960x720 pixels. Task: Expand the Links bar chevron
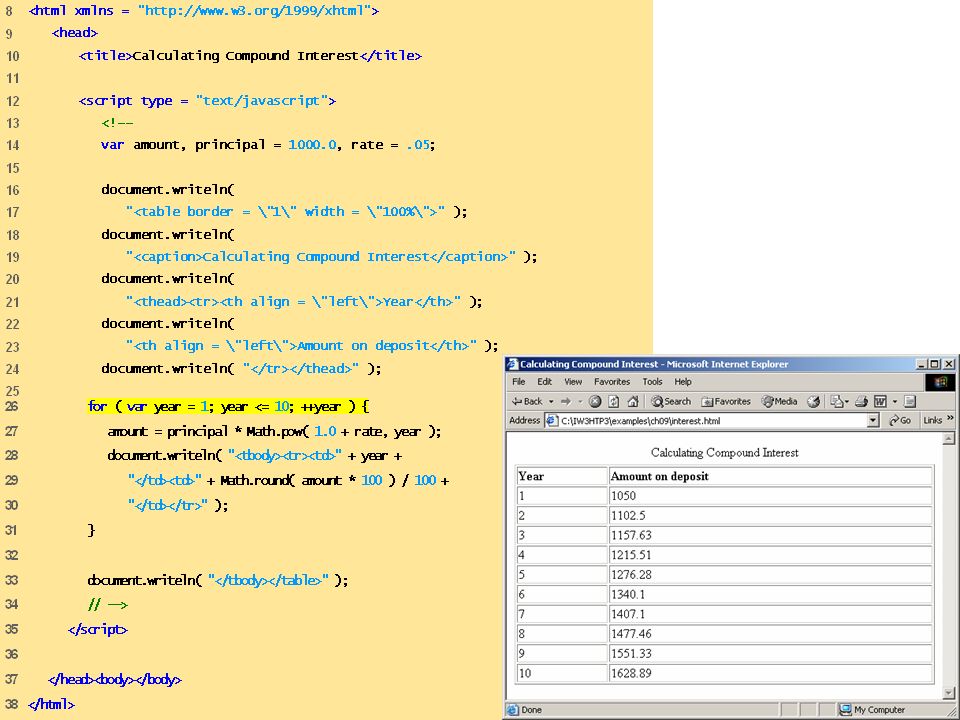point(950,419)
